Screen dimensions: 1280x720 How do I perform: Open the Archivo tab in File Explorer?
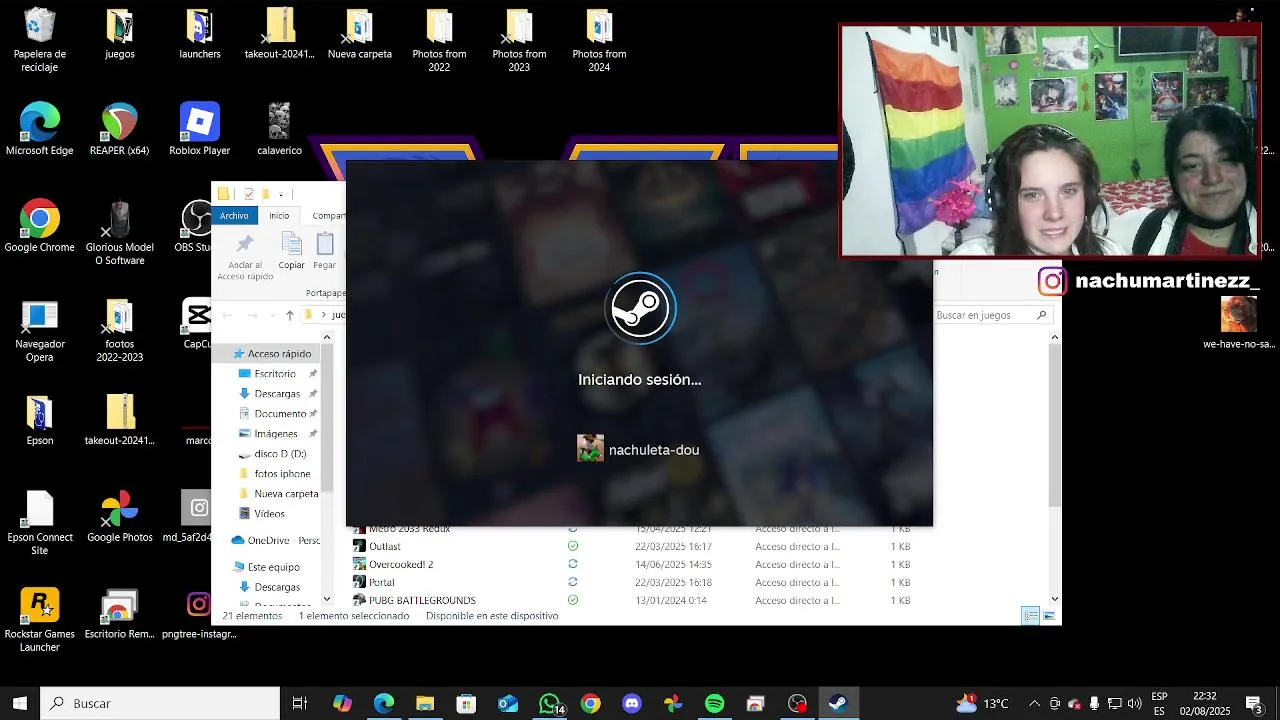tap(234, 215)
